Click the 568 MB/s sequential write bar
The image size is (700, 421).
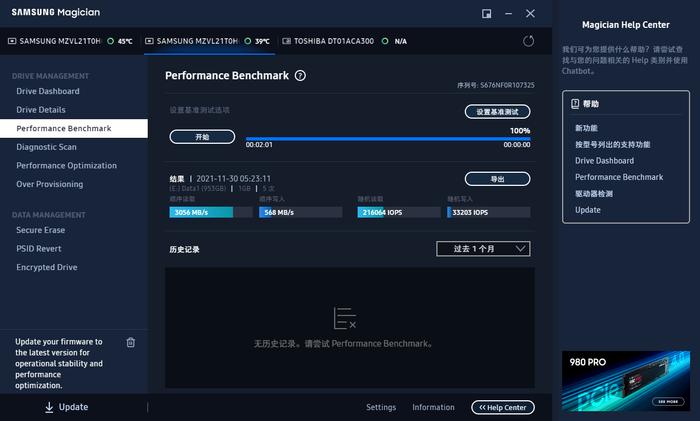[300, 212]
